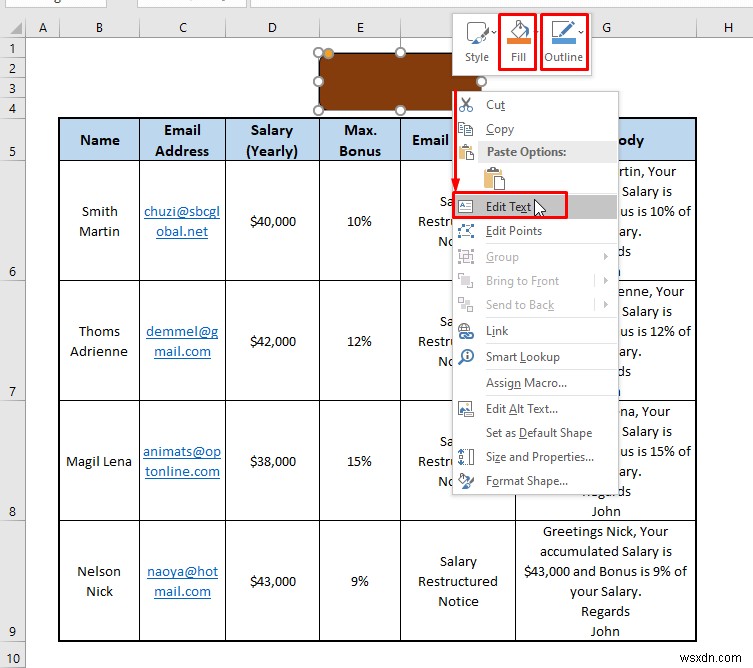This screenshot has height=668, width=753.
Task: Open the Style shape gallery button
Action: pos(476,42)
